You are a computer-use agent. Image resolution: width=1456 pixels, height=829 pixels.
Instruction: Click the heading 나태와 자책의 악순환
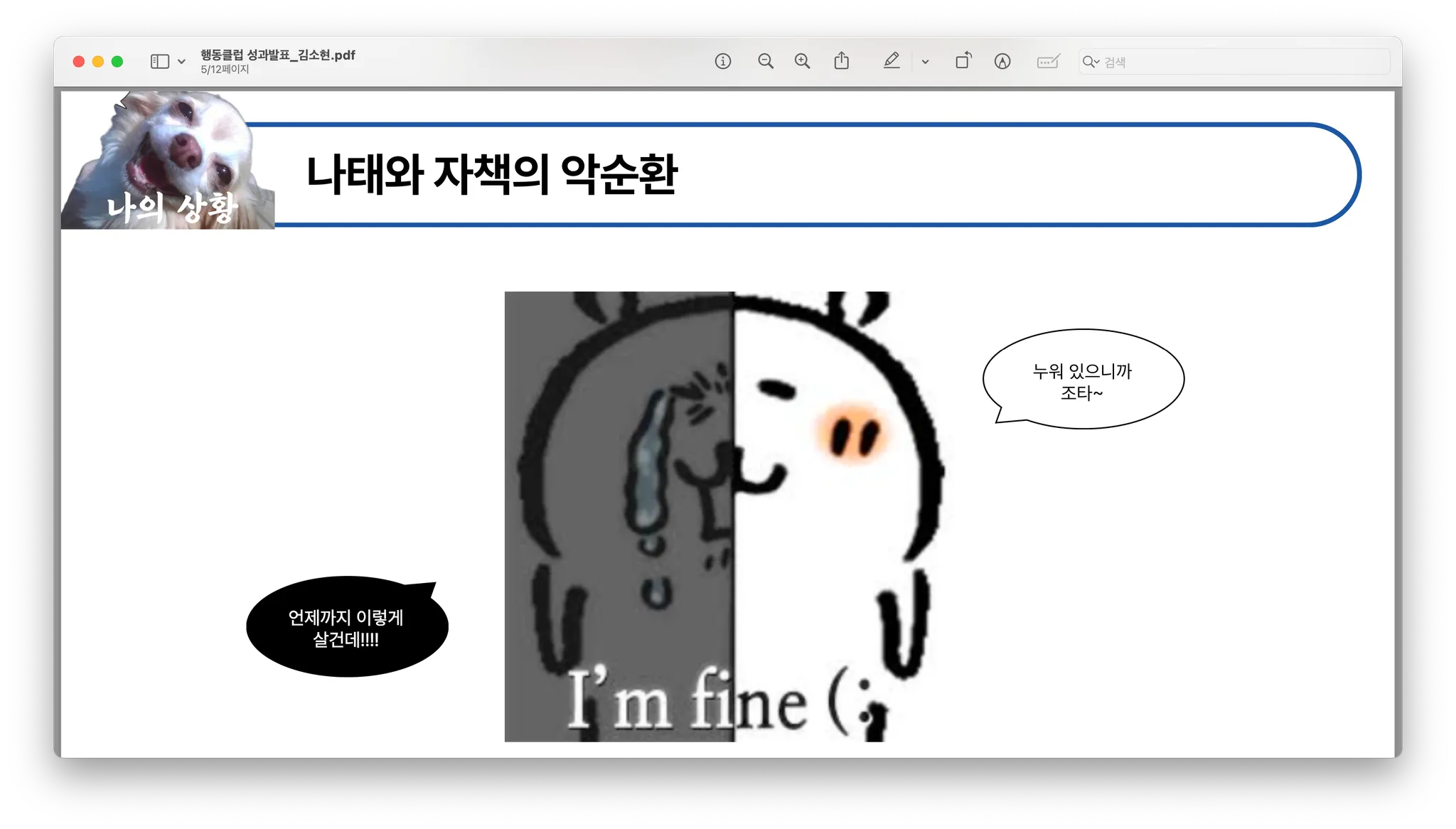pos(491,175)
